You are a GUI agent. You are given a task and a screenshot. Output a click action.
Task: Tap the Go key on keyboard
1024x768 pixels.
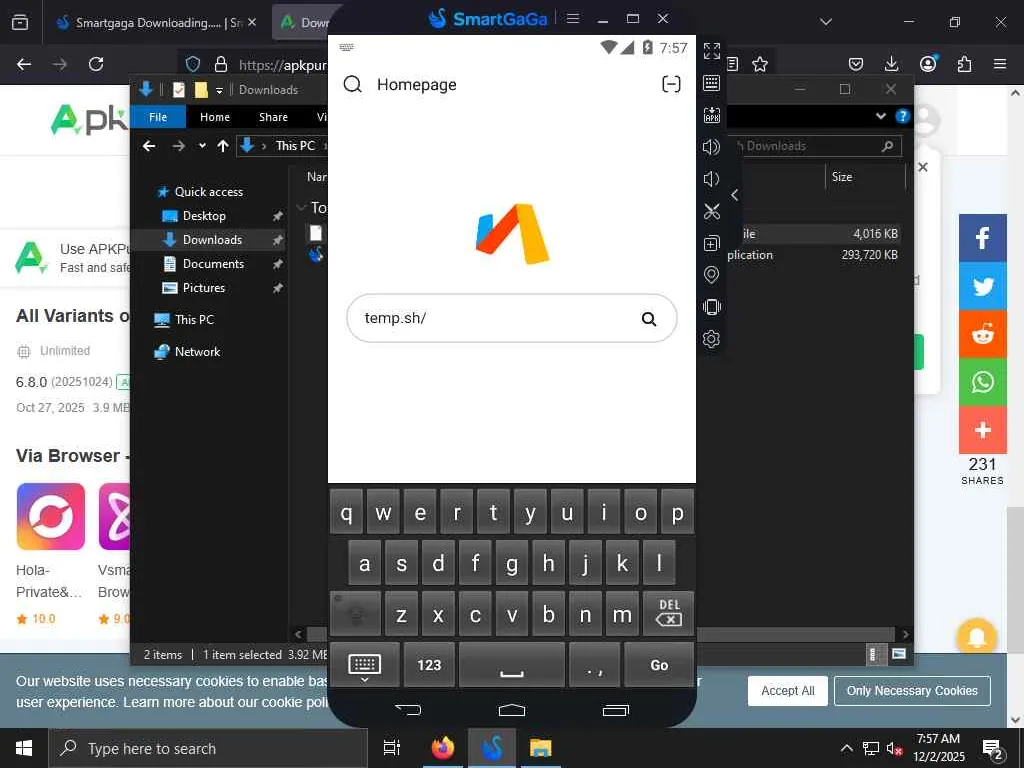click(659, 665)
